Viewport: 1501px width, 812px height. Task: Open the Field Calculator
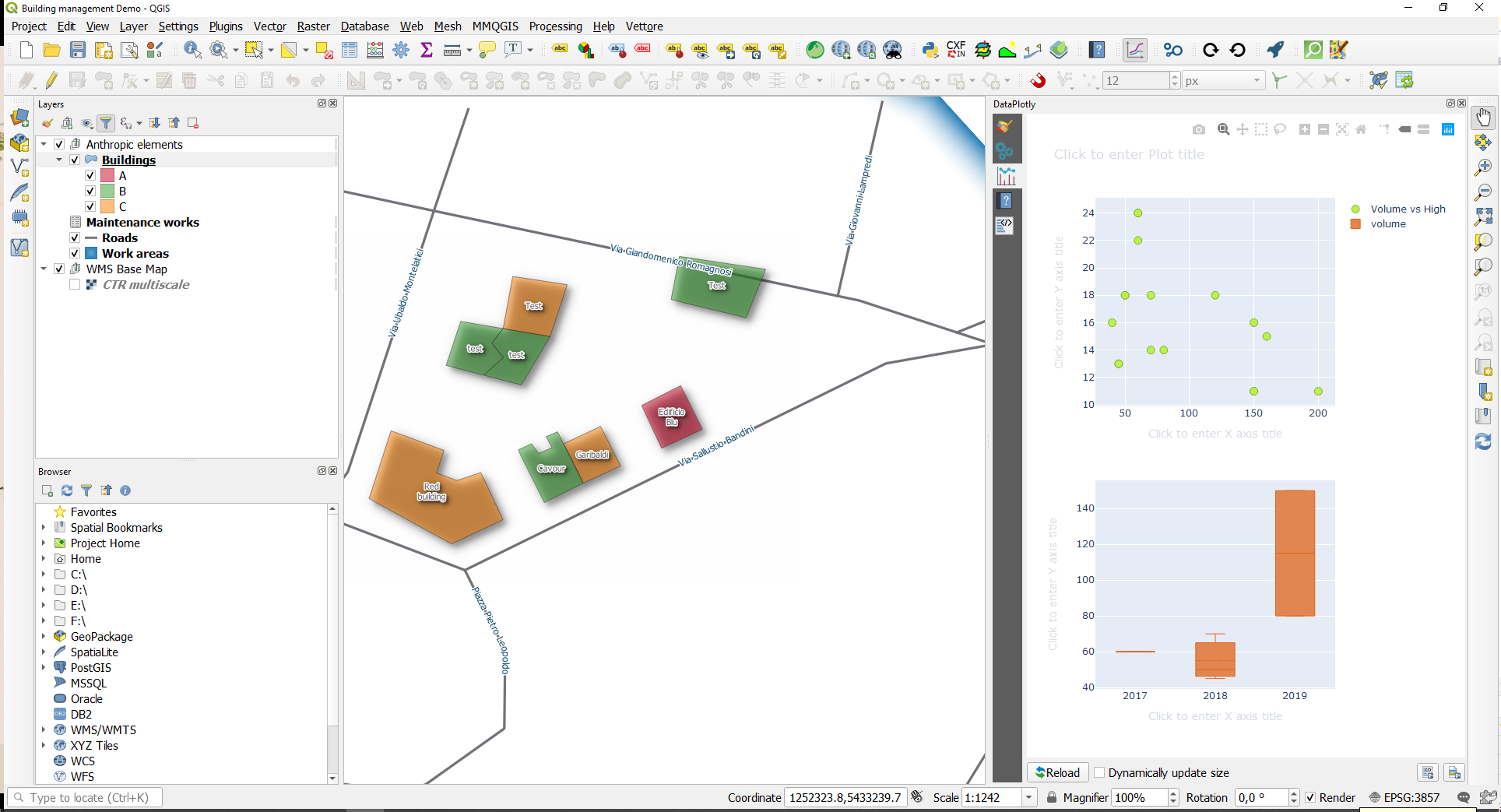pyautogui.click(x=375, y=51)
